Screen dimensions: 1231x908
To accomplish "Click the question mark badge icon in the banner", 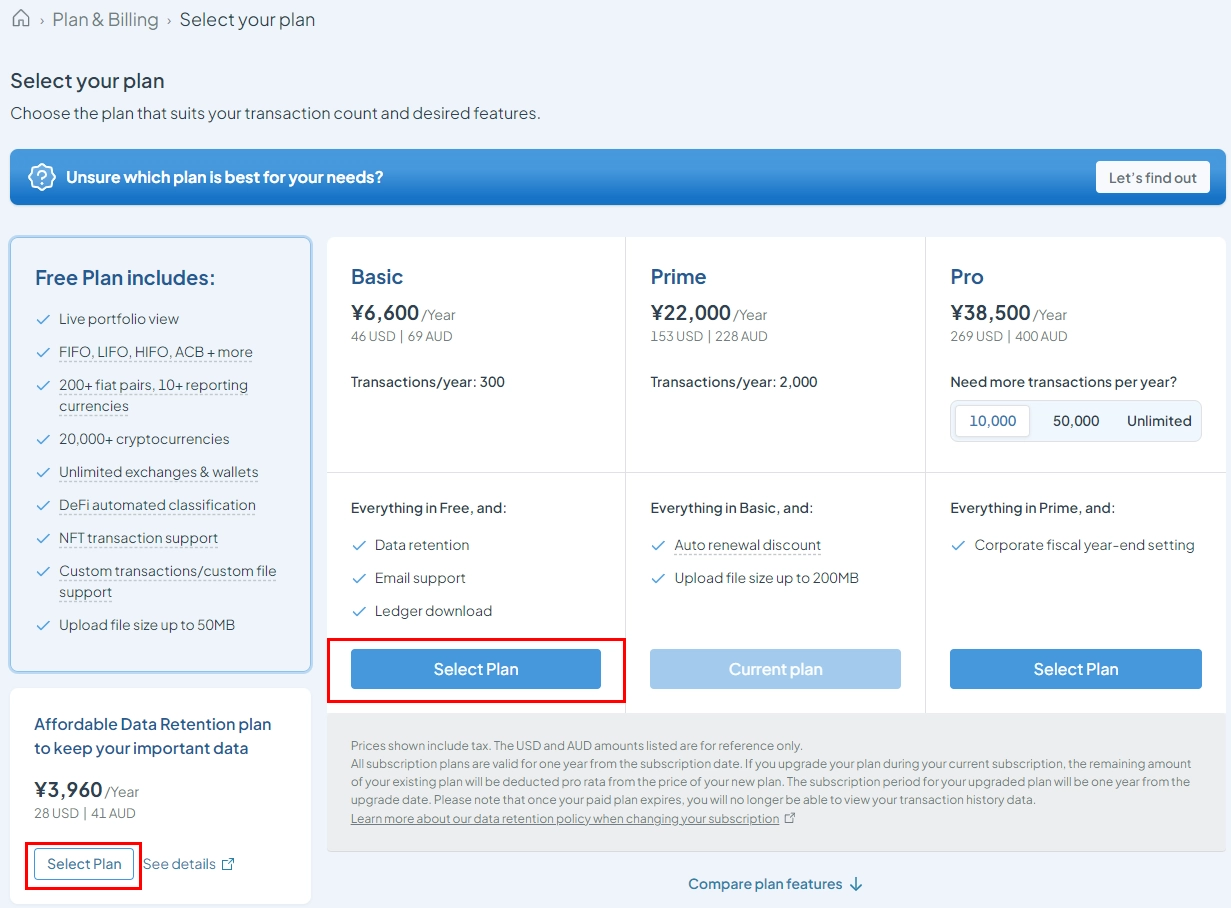I will point(41,177).
